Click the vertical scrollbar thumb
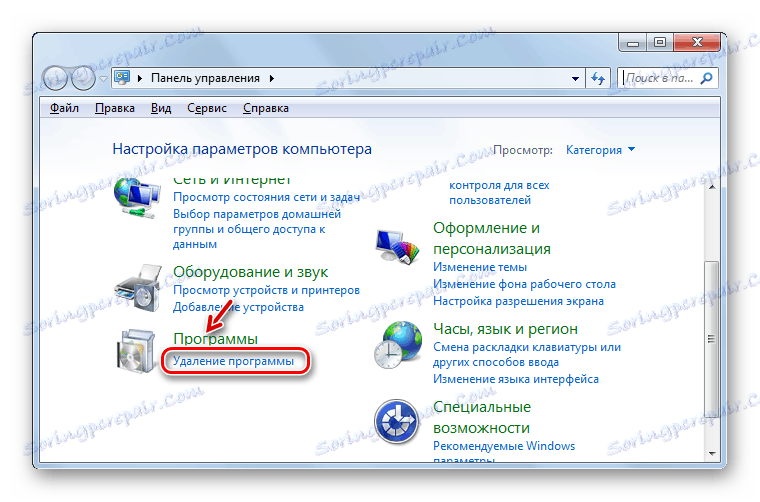 711,338
